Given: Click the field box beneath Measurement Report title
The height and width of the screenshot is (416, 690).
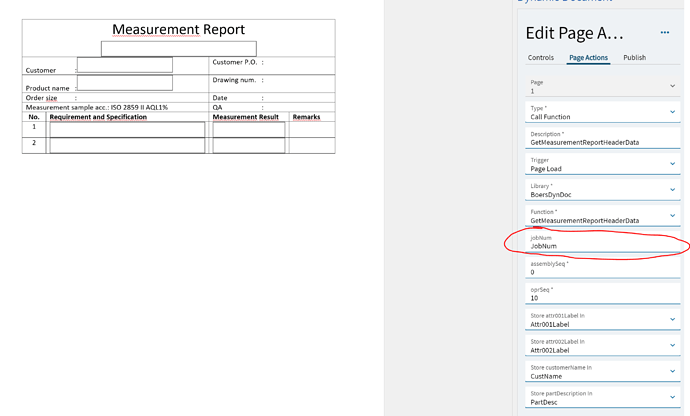Looking at the screenshot, I should point(179,48).
